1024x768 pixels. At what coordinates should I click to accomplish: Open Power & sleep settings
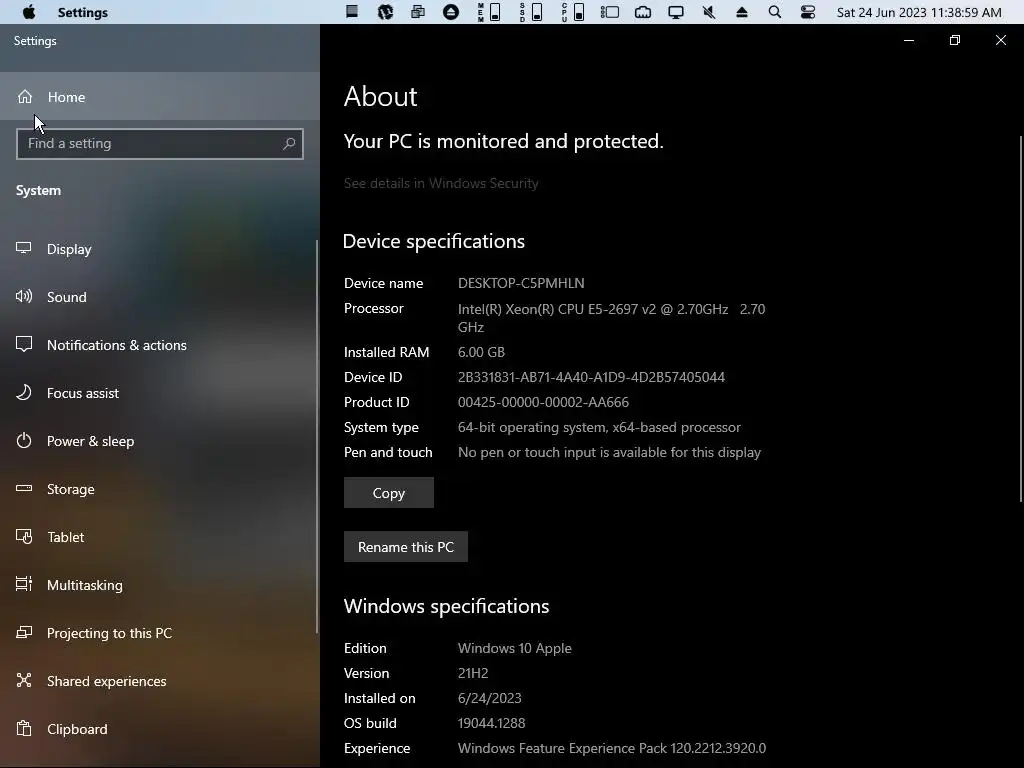click(159, 441)
